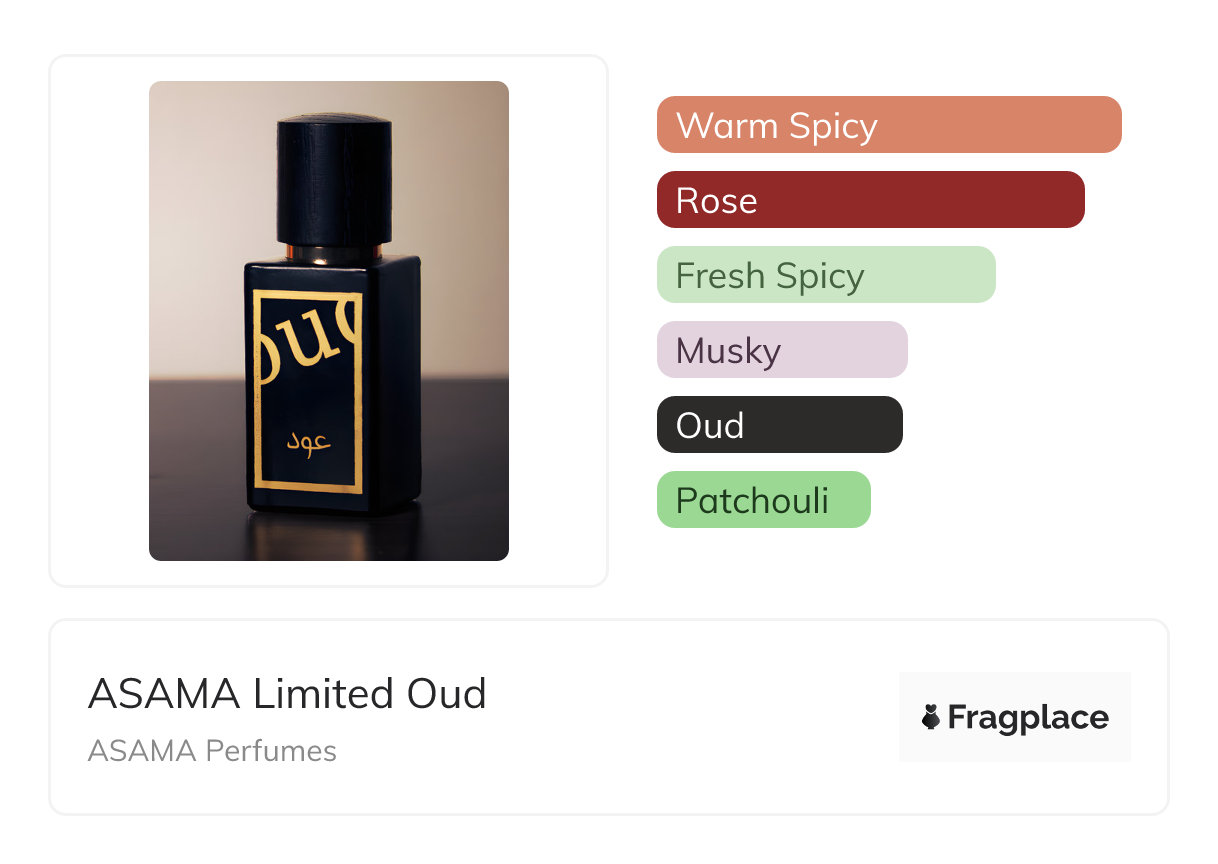Select the green Patchouli accord bar

pyautogui.click(x=763, y=500)
